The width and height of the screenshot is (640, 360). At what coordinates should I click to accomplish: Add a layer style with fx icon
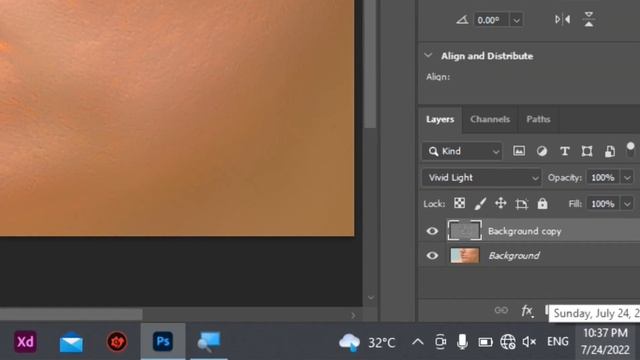[527, 311]
